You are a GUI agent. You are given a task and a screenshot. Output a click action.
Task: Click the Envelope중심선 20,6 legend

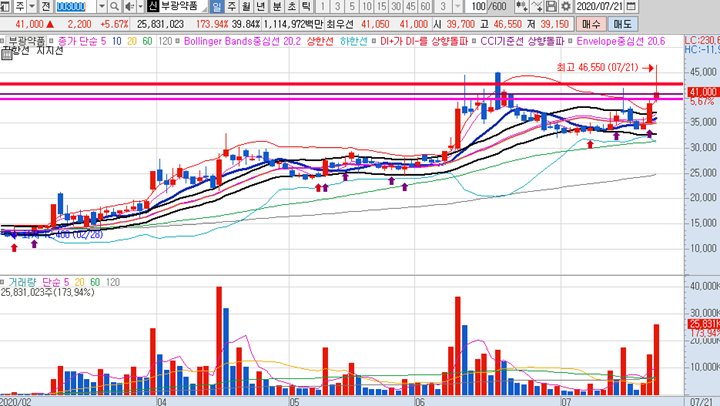pyautogui.click(x=620, y=41)
